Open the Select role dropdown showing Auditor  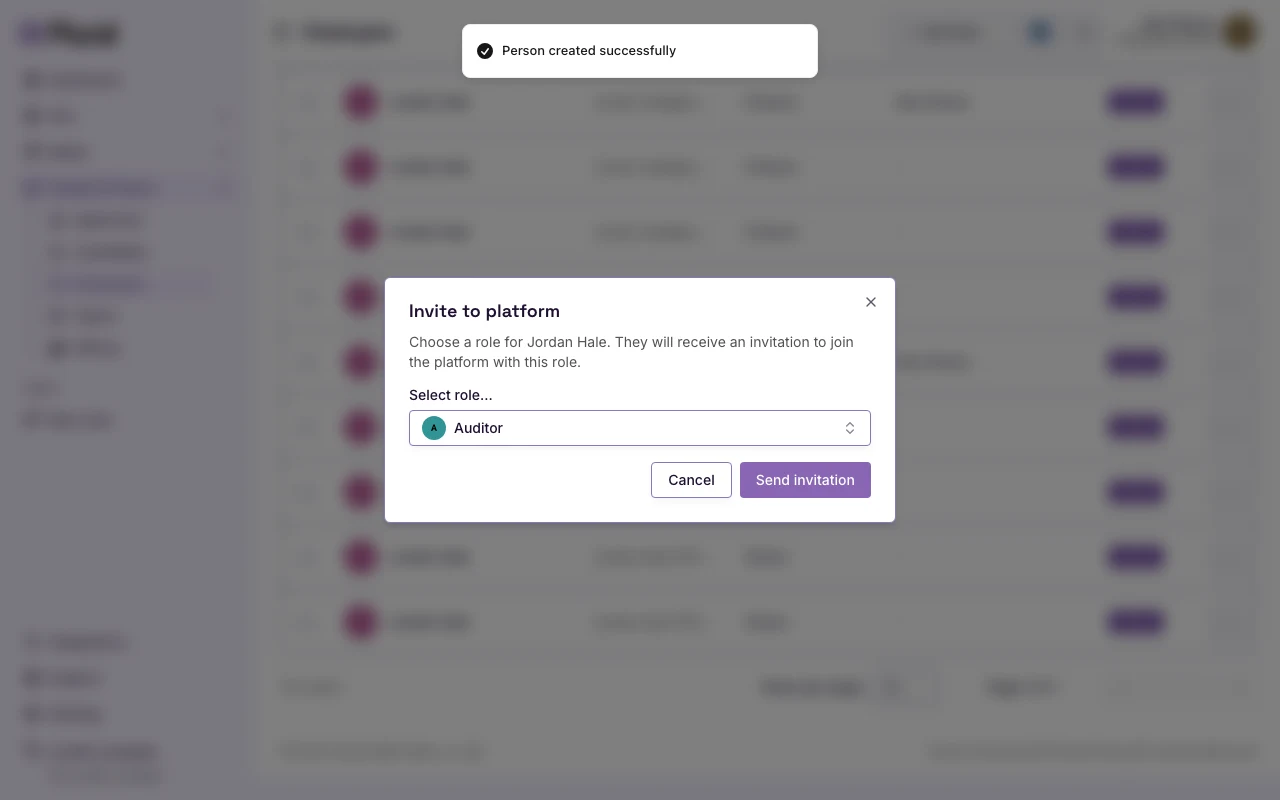click(x=640, y=428)
